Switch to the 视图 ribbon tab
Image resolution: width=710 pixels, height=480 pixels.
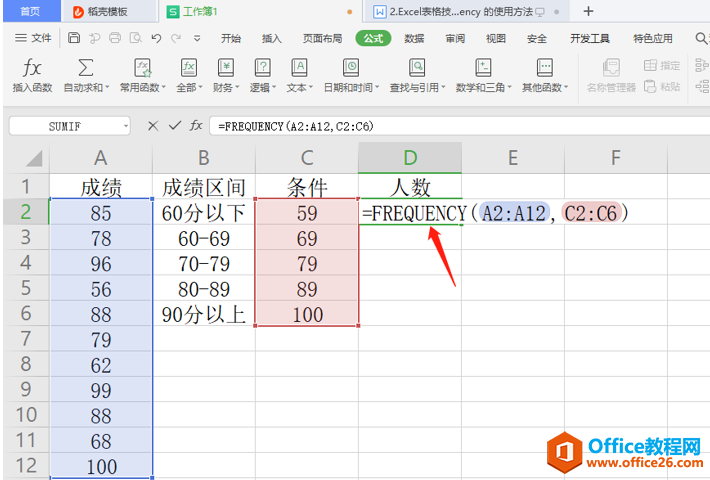(496, 38)
